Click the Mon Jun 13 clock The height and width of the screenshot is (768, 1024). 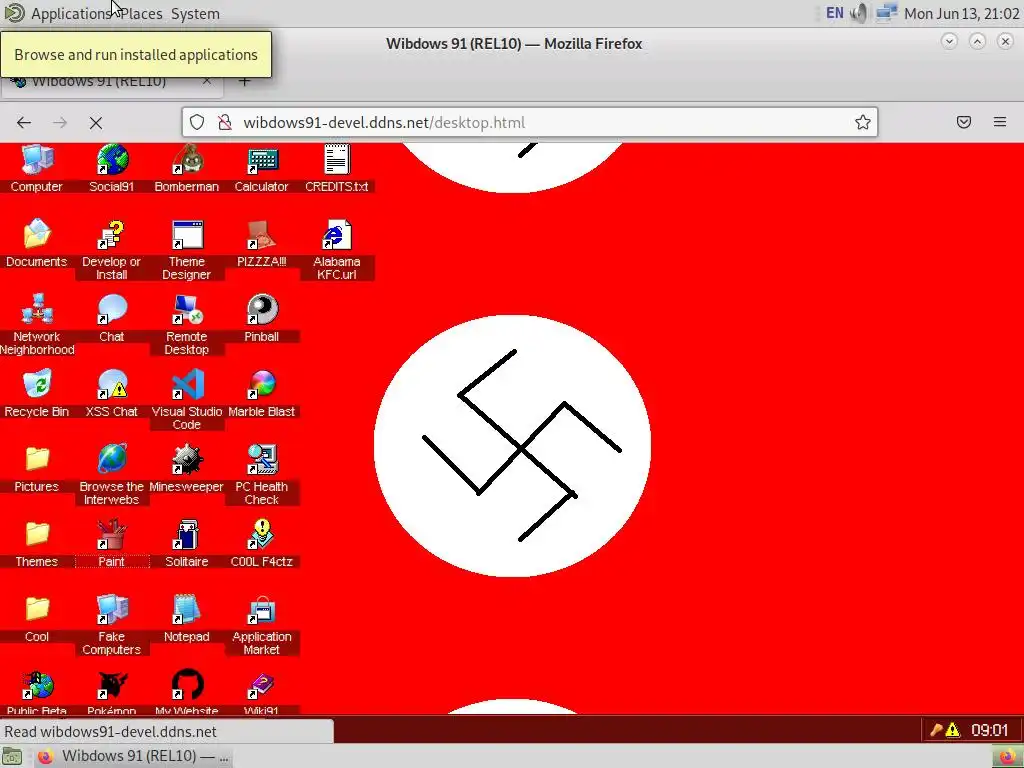point(961,13)
